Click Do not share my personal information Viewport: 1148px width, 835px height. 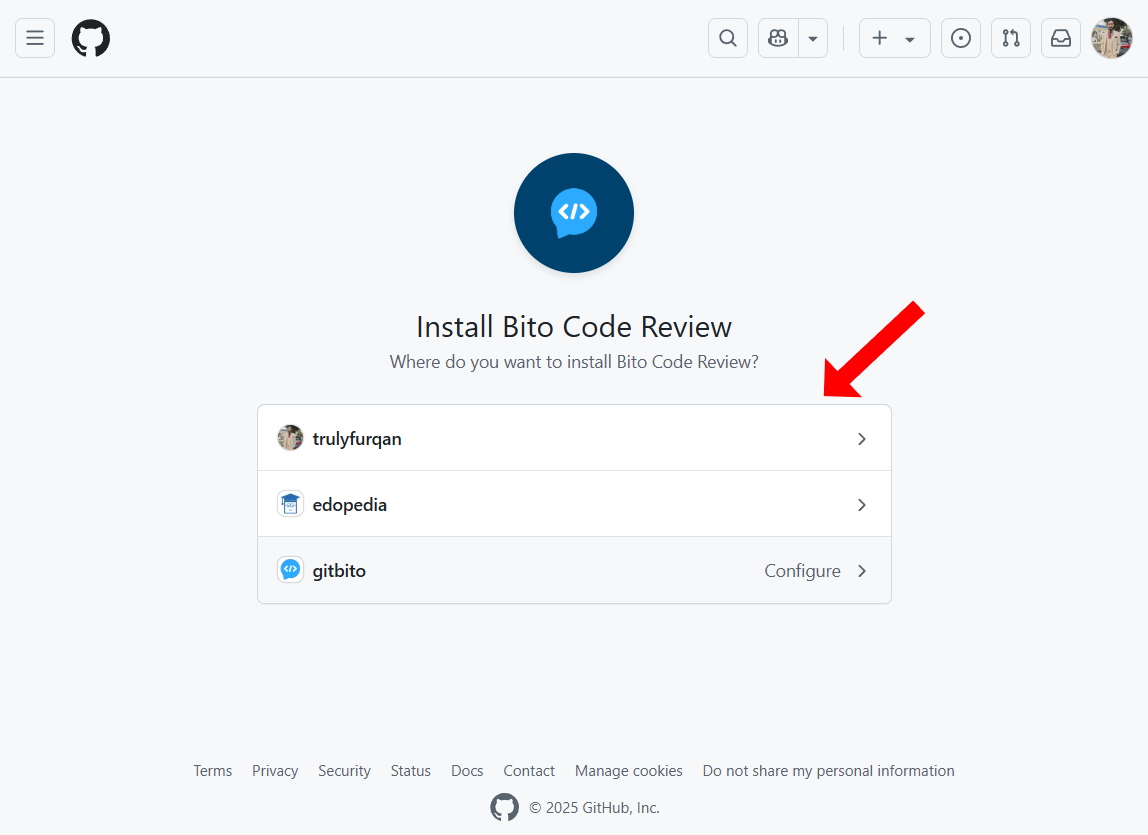click(828, 771)
